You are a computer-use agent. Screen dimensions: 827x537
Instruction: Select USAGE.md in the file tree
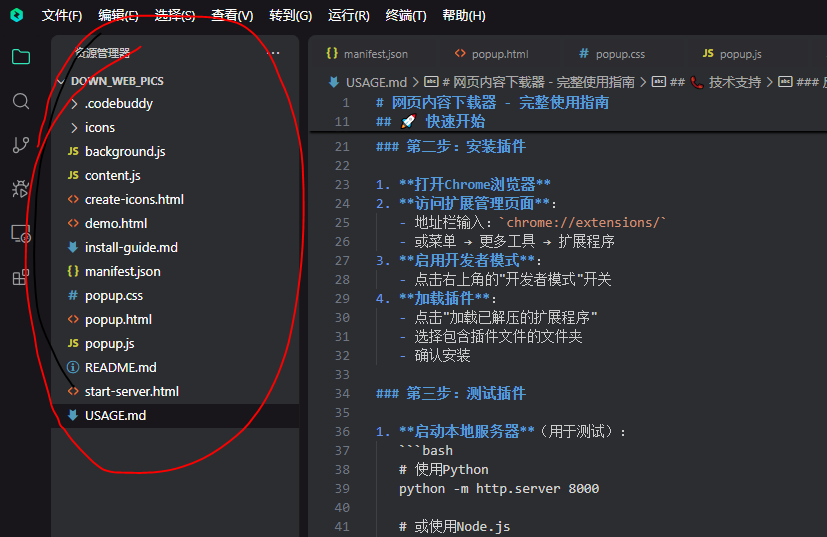(x=115, y=415)
